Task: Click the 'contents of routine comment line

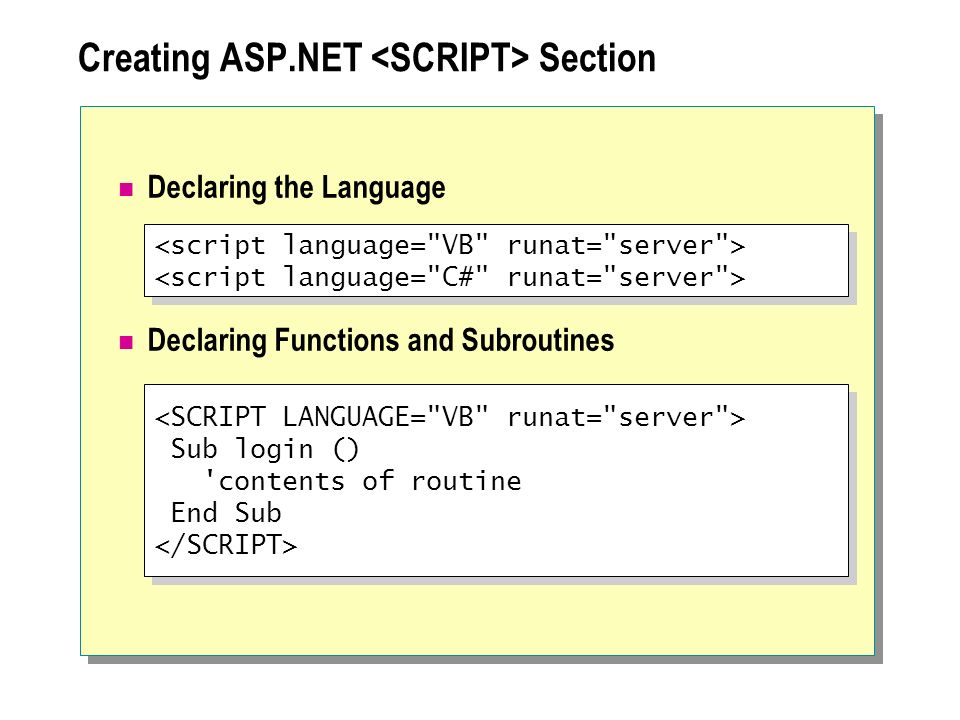Action: tap(362, 481)
